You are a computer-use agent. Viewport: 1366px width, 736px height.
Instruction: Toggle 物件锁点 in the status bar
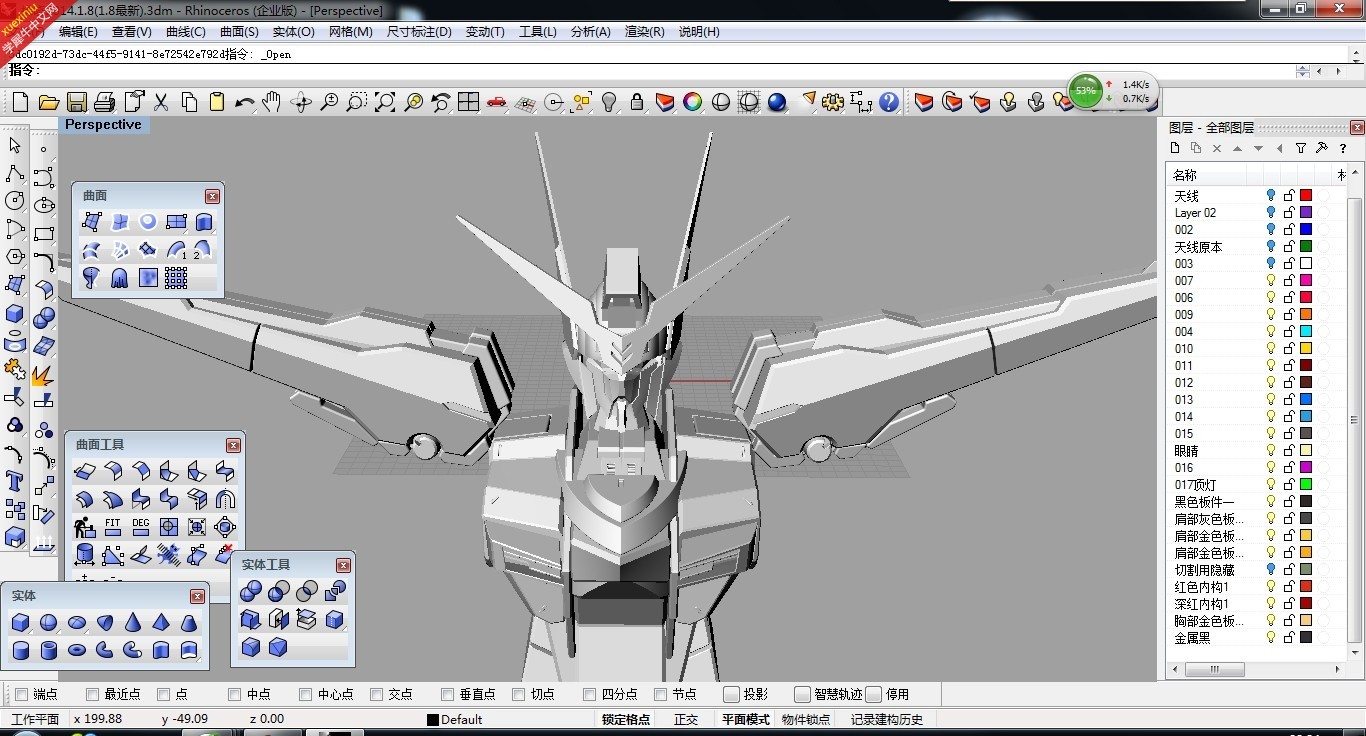(806, 719)
